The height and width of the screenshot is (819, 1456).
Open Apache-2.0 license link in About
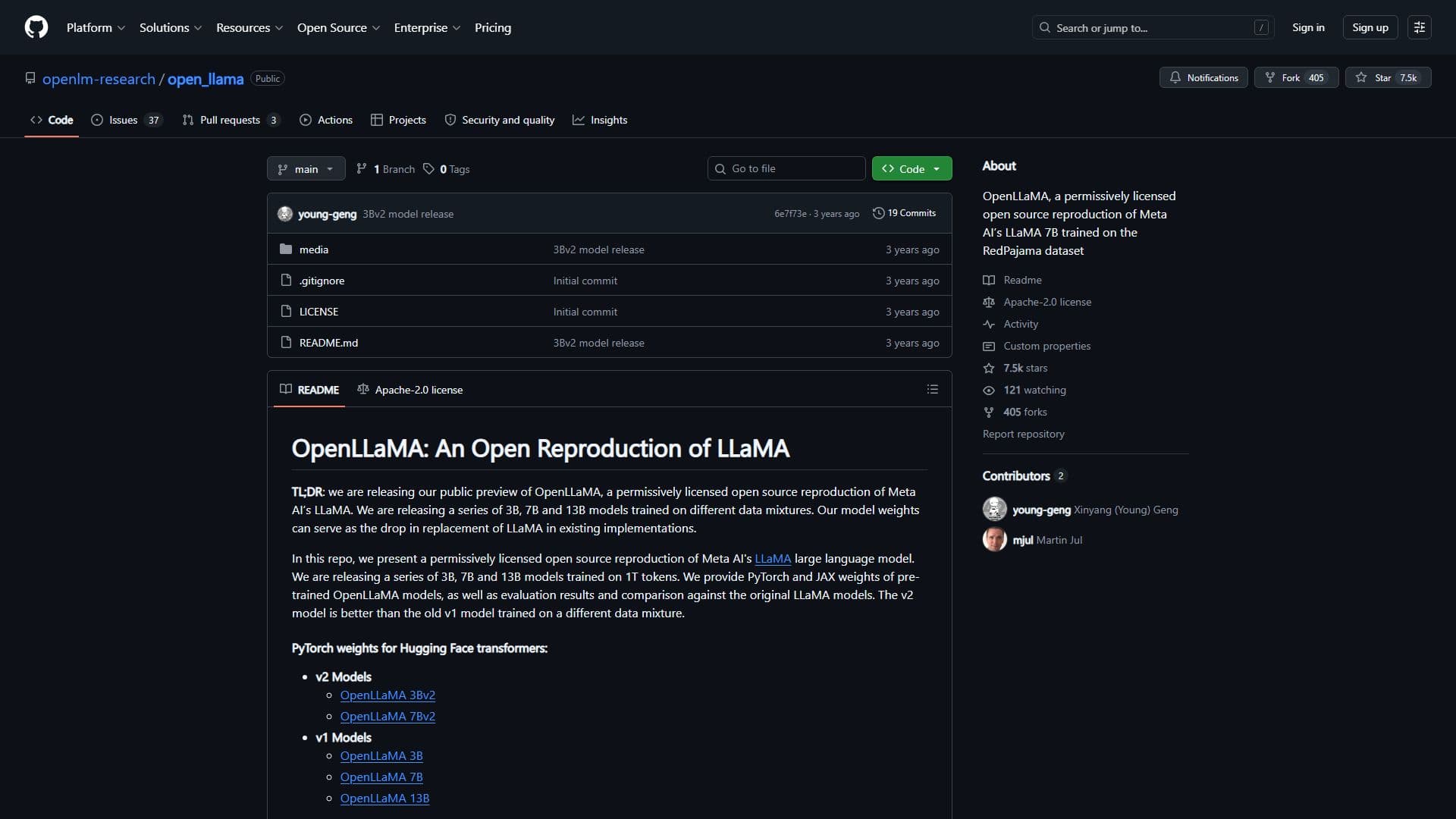[x=1037, y=302]
